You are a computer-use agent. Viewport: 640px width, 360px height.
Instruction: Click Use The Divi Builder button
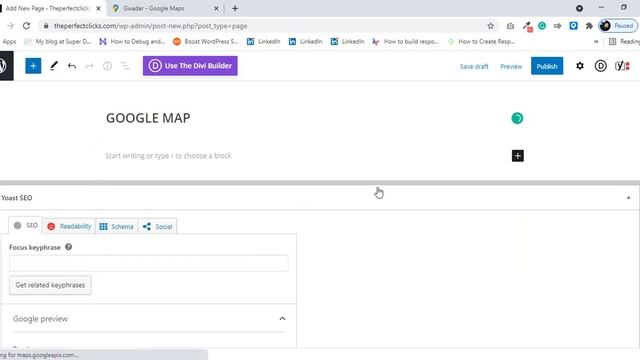[x=190, y=66]
